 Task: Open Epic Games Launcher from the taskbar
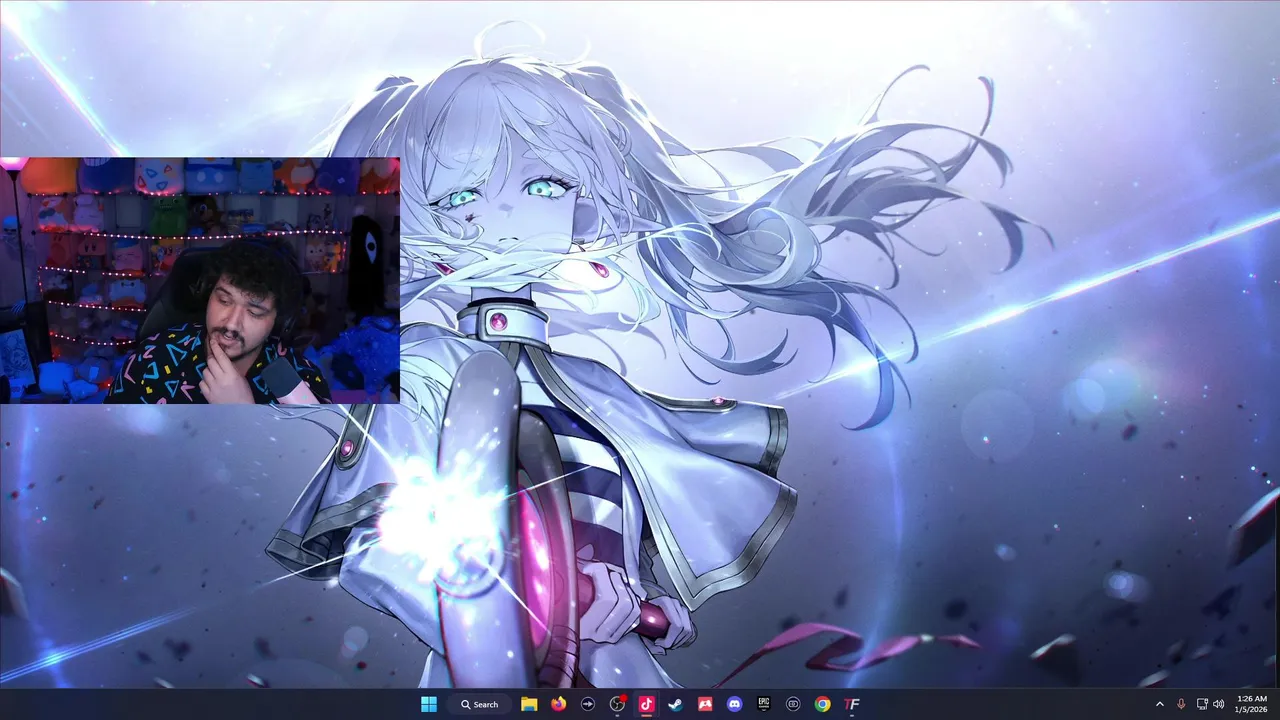point(764,704)
